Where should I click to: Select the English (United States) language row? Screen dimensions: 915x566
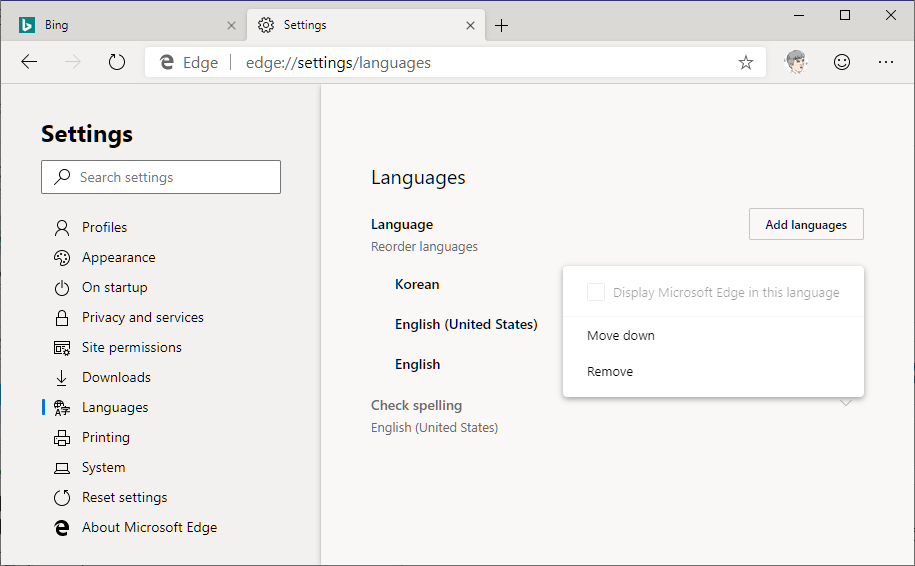tap(466, 324)
